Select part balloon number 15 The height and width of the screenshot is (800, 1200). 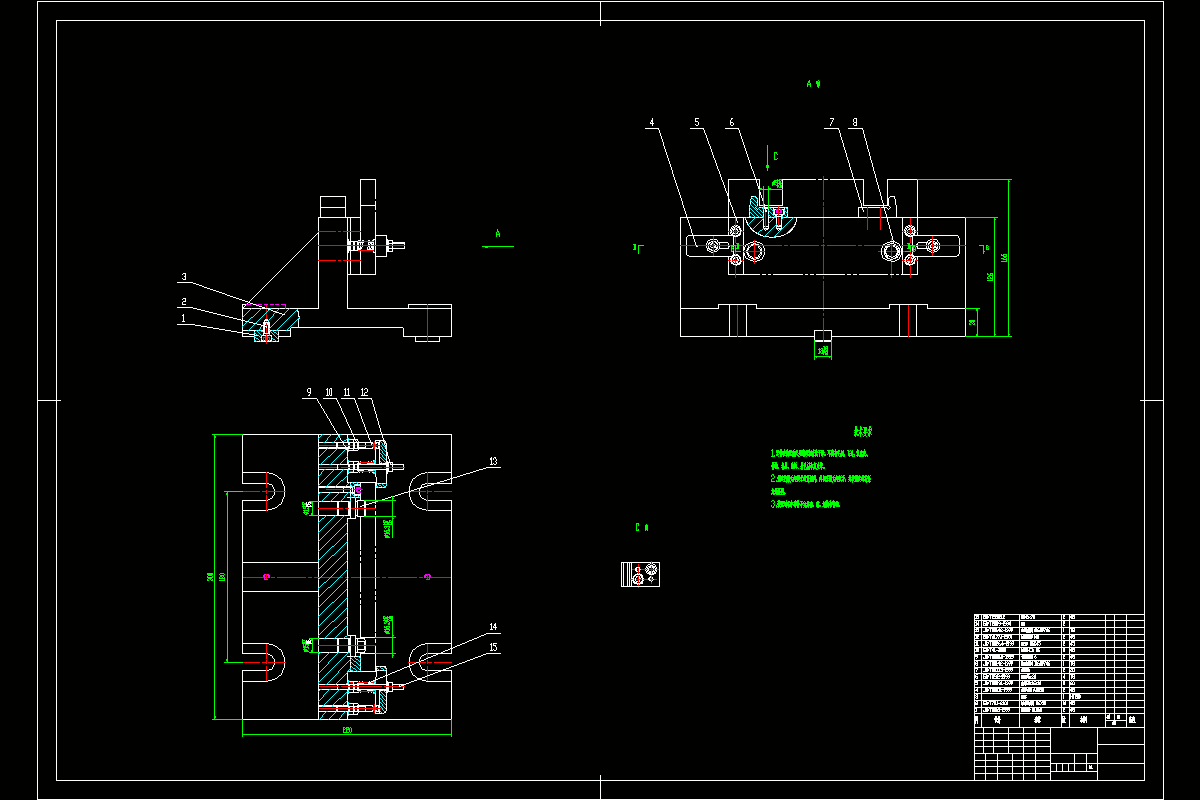pos(493,647)
